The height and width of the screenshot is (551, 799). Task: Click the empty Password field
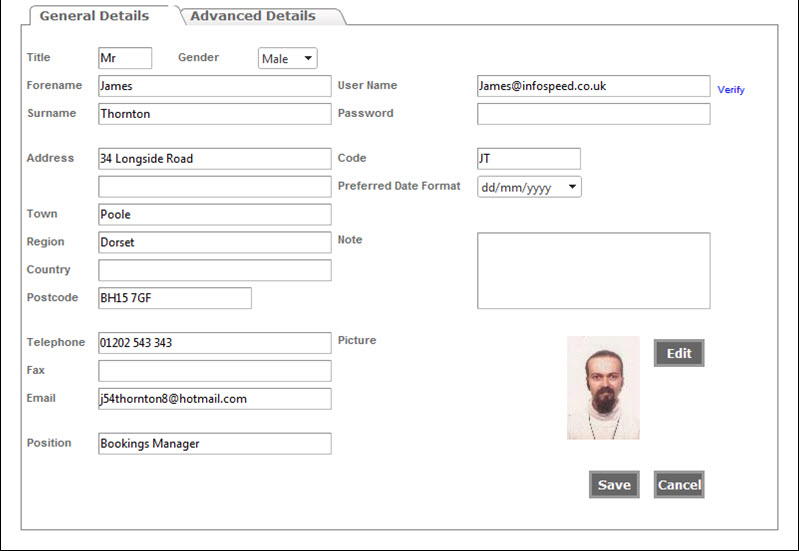coord(593,114)
